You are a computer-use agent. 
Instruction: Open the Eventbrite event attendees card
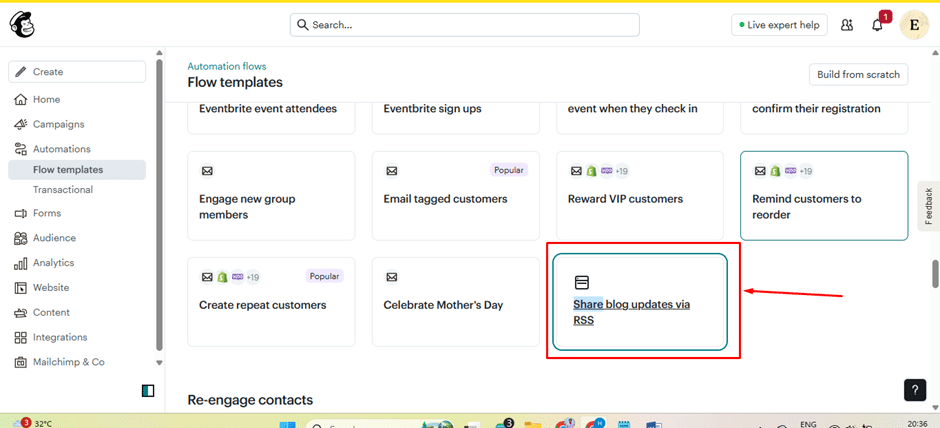(x=271, y=117)
